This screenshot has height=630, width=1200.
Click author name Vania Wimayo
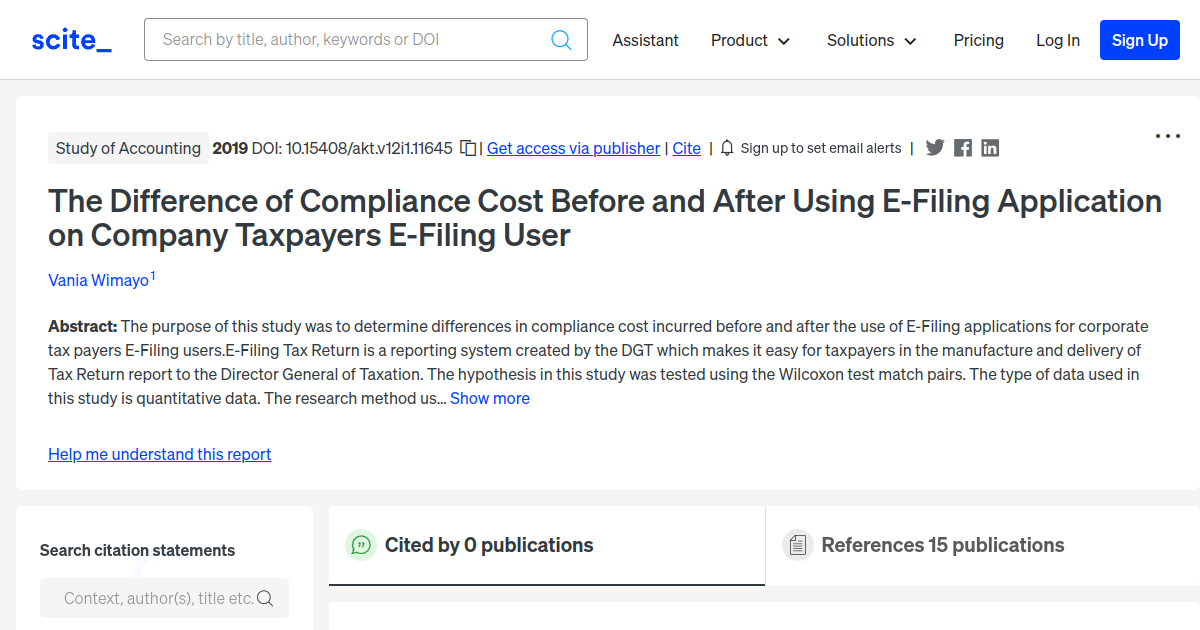coord(98,280)
